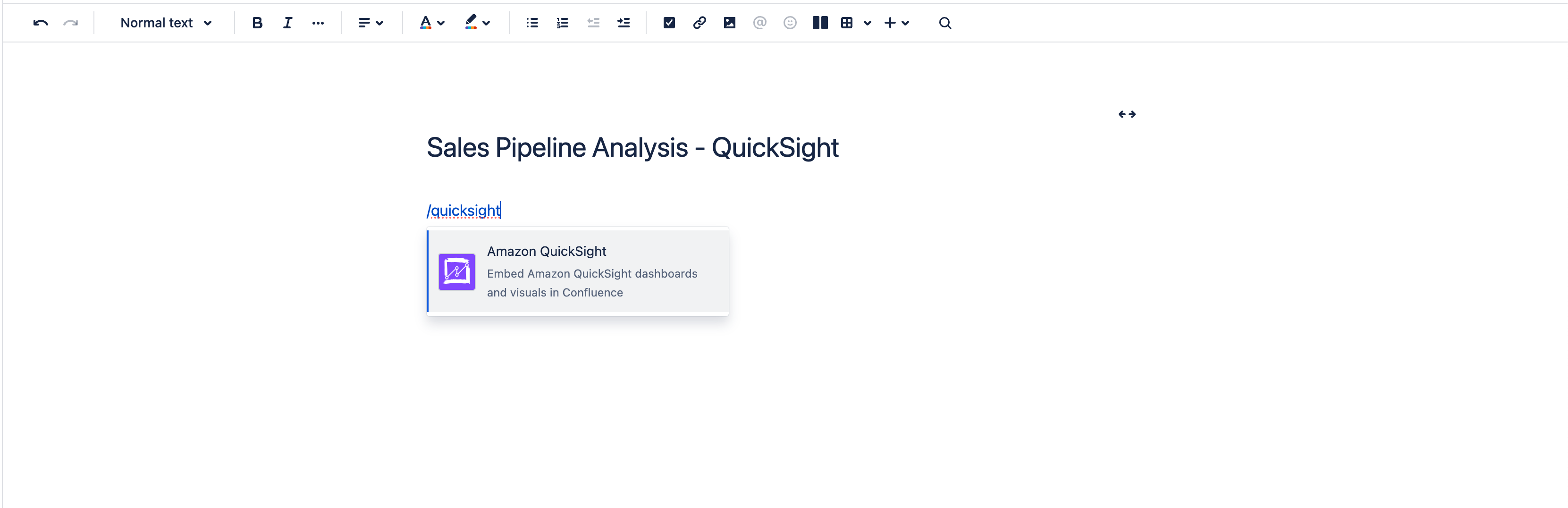Click the purple Amazon QuickSight app icon
Viewport: 1568px width, 508px height.
456,271
